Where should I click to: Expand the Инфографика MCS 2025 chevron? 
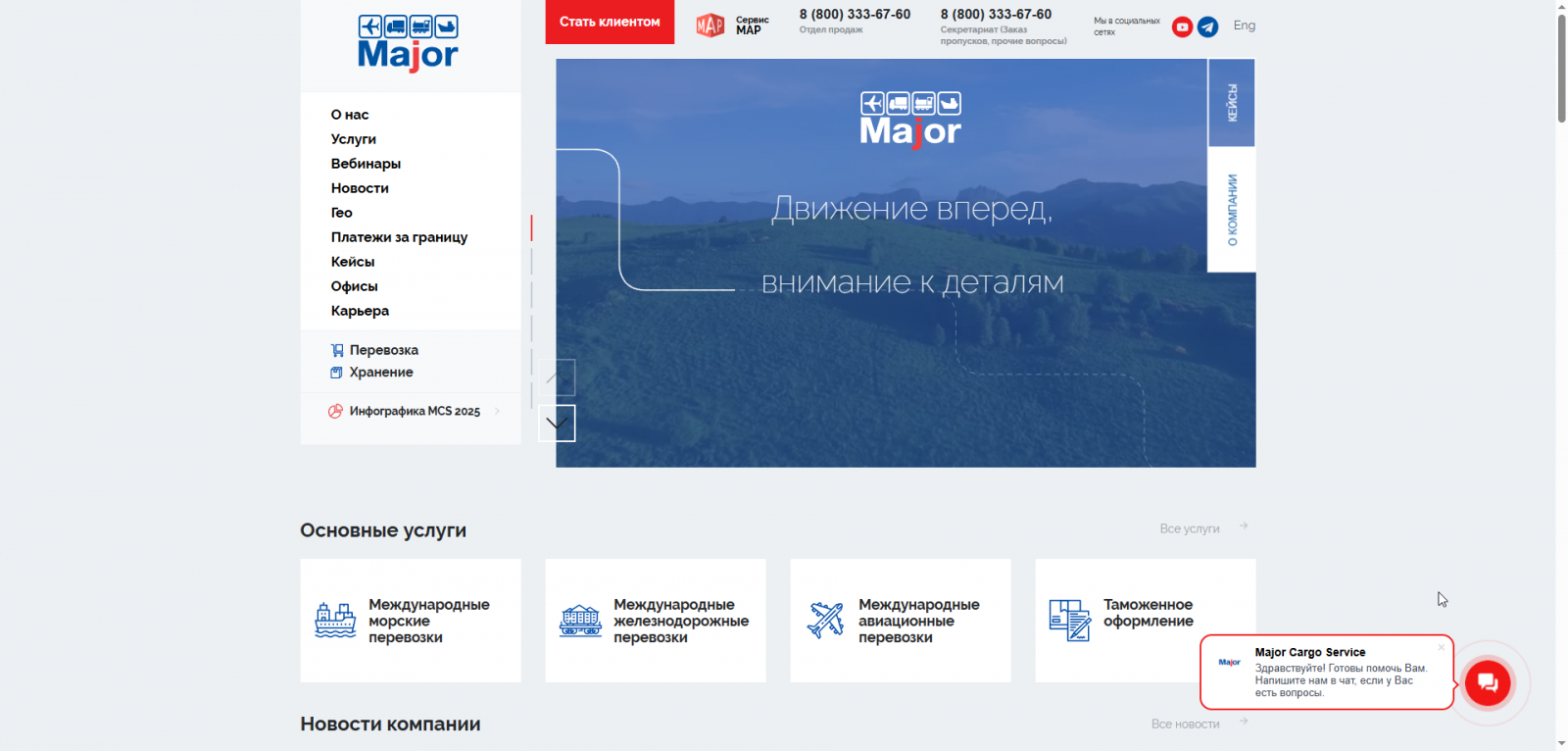click(498, 411)
